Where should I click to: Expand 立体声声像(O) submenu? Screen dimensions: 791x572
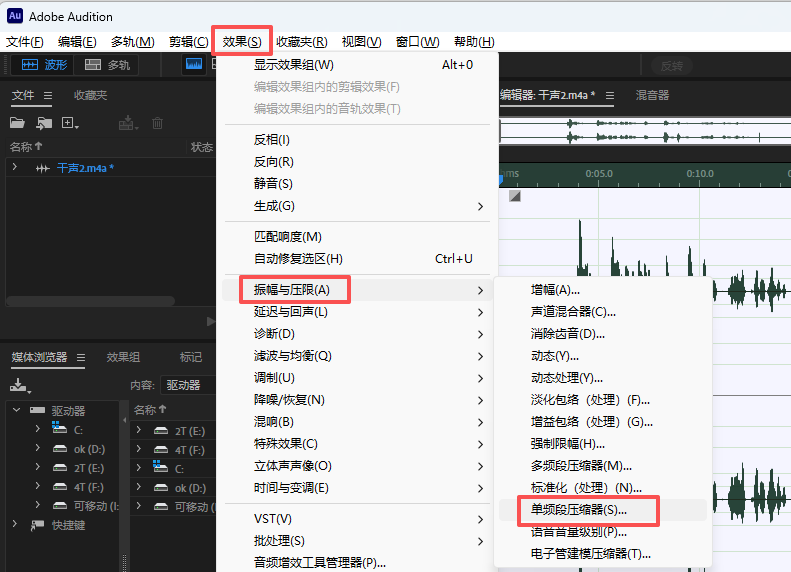coord(357,466)
